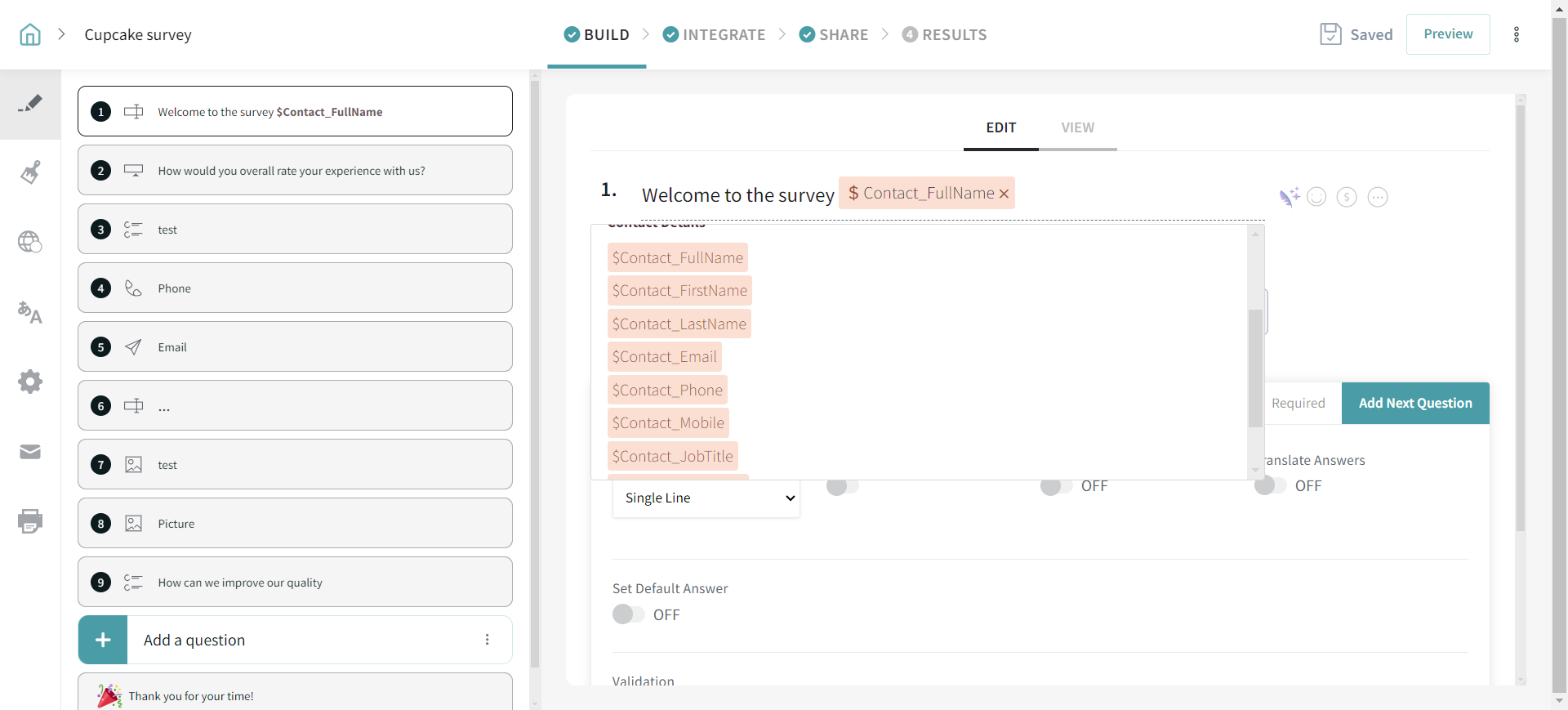Click the home icon in breadcrumb
Image resolution: width=1568 pixels, height=710 pixels.
[x=30, y=34]
